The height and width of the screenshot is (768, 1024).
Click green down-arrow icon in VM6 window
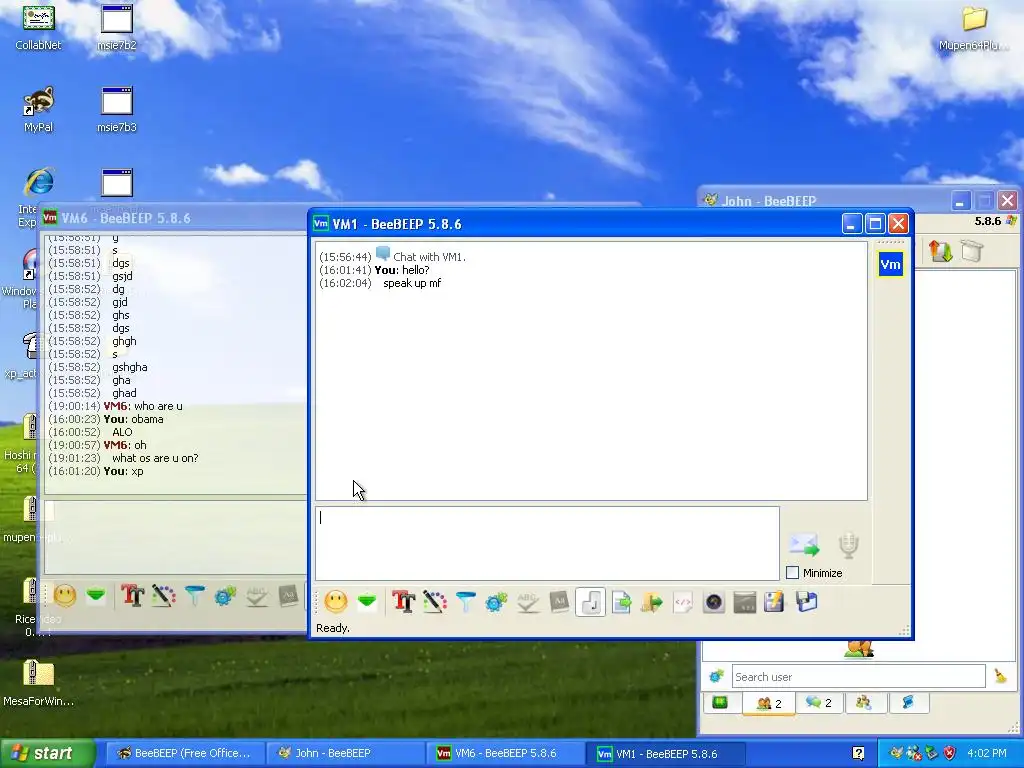(96, 596)
